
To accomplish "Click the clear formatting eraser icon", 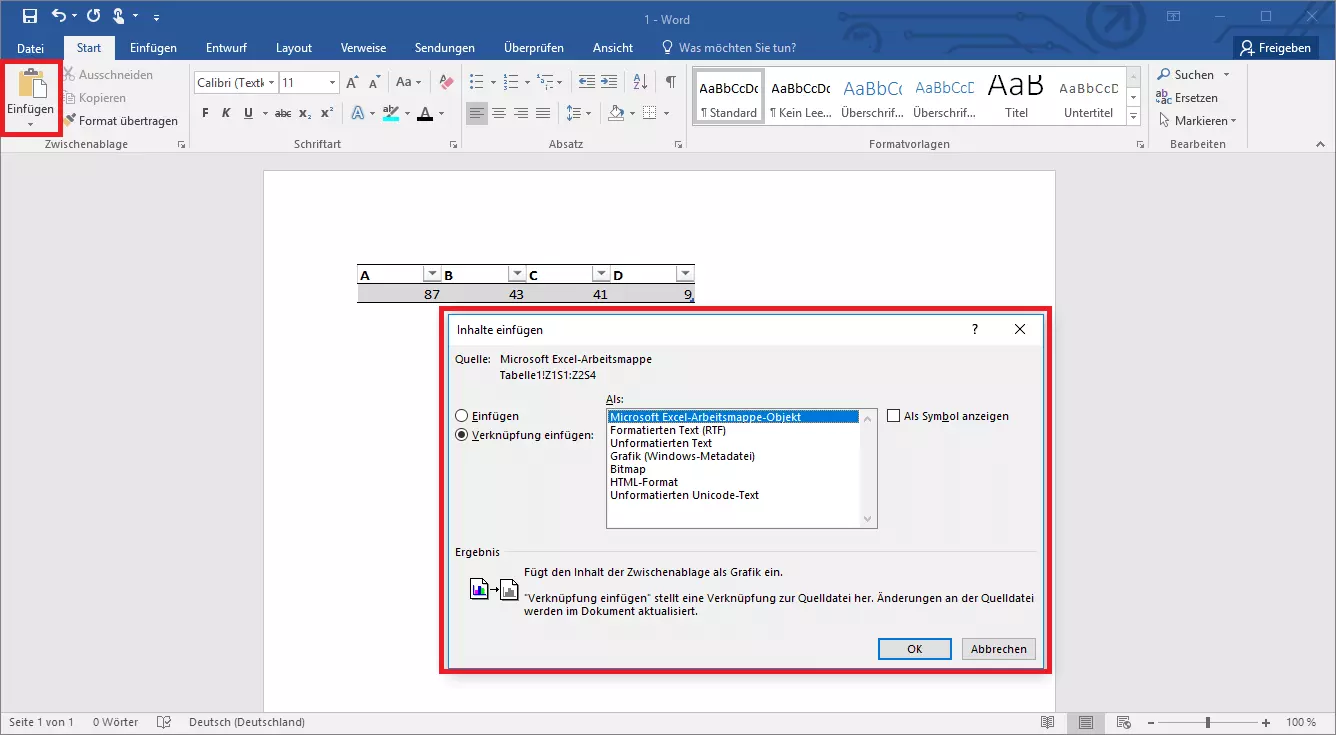I will click(x=446, y=82).
